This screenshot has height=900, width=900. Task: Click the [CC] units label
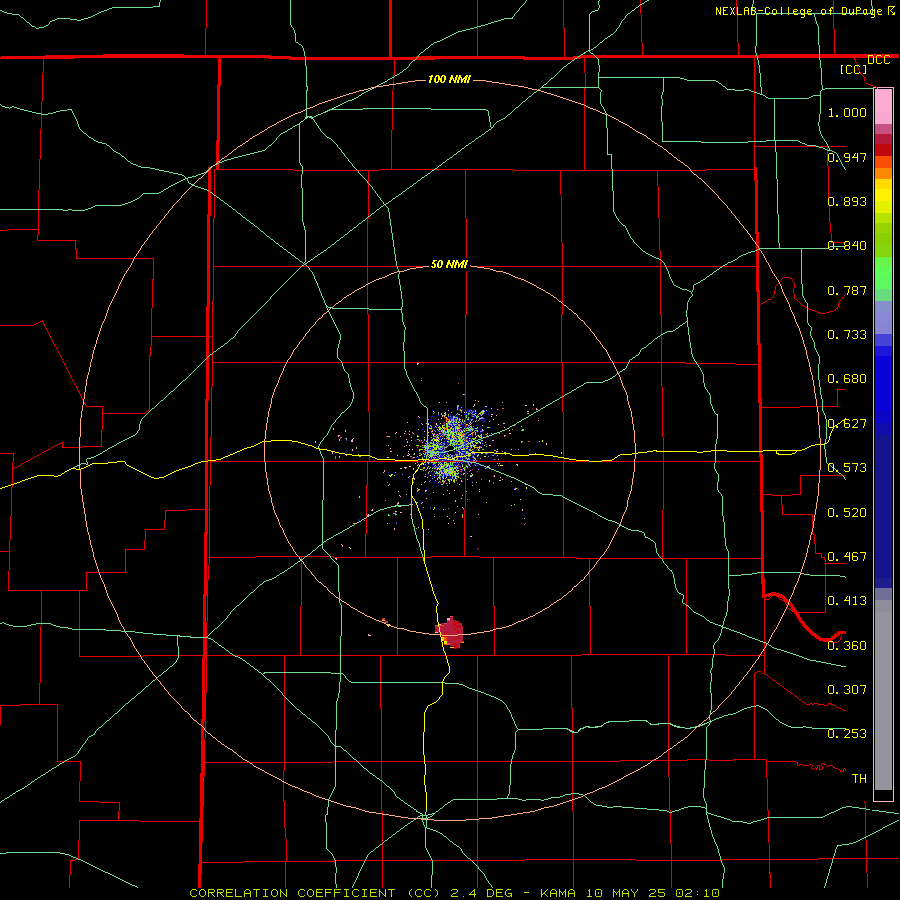tap(854, 69)
